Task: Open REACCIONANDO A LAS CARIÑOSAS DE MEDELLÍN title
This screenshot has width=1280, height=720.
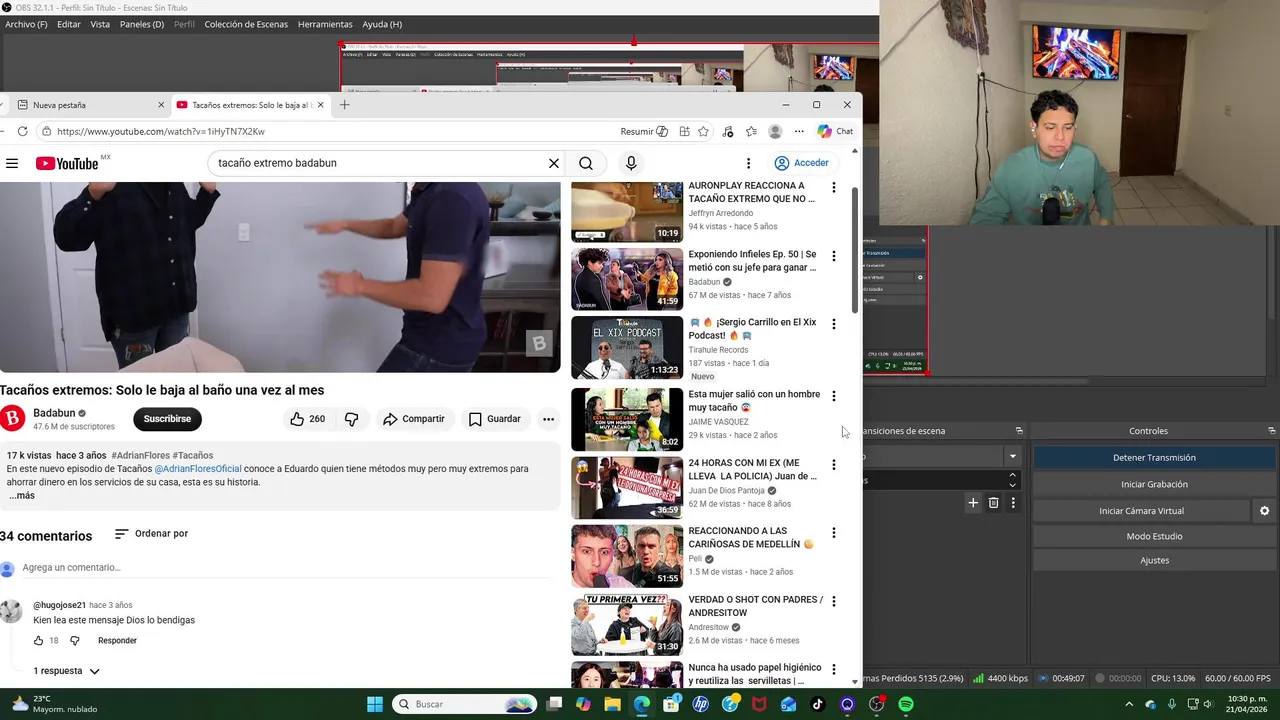Action: click(x=751, y=538)
